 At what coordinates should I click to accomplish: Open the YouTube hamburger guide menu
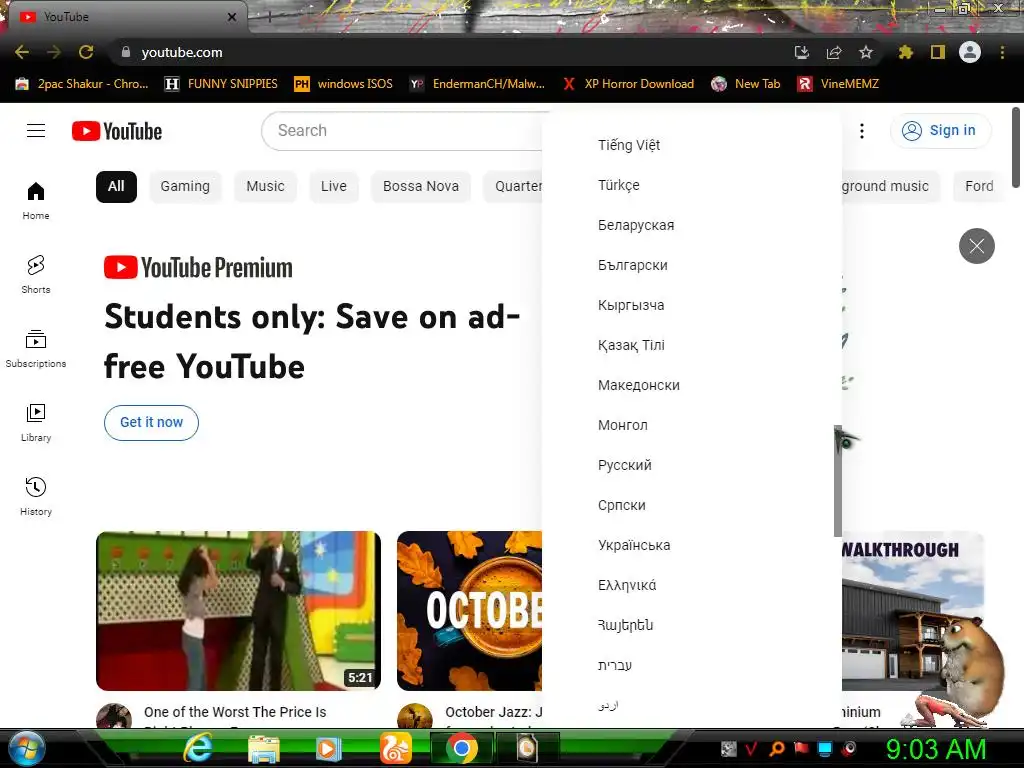coord(36,131)
